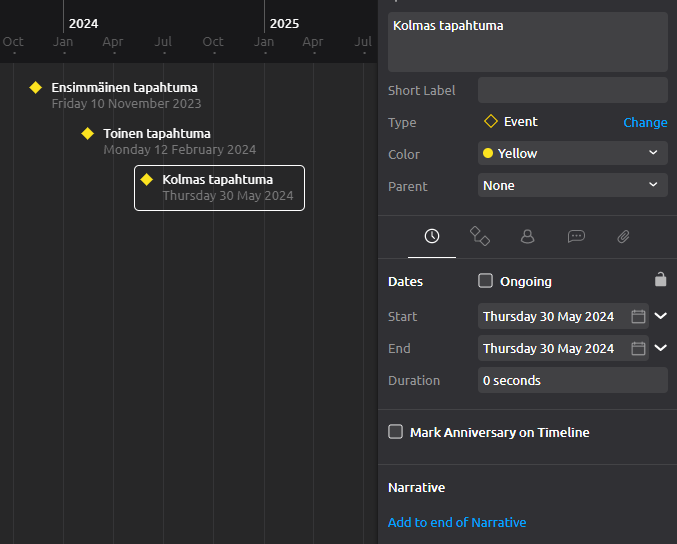Switch to the Relationships tab icon

click(480, 236)
